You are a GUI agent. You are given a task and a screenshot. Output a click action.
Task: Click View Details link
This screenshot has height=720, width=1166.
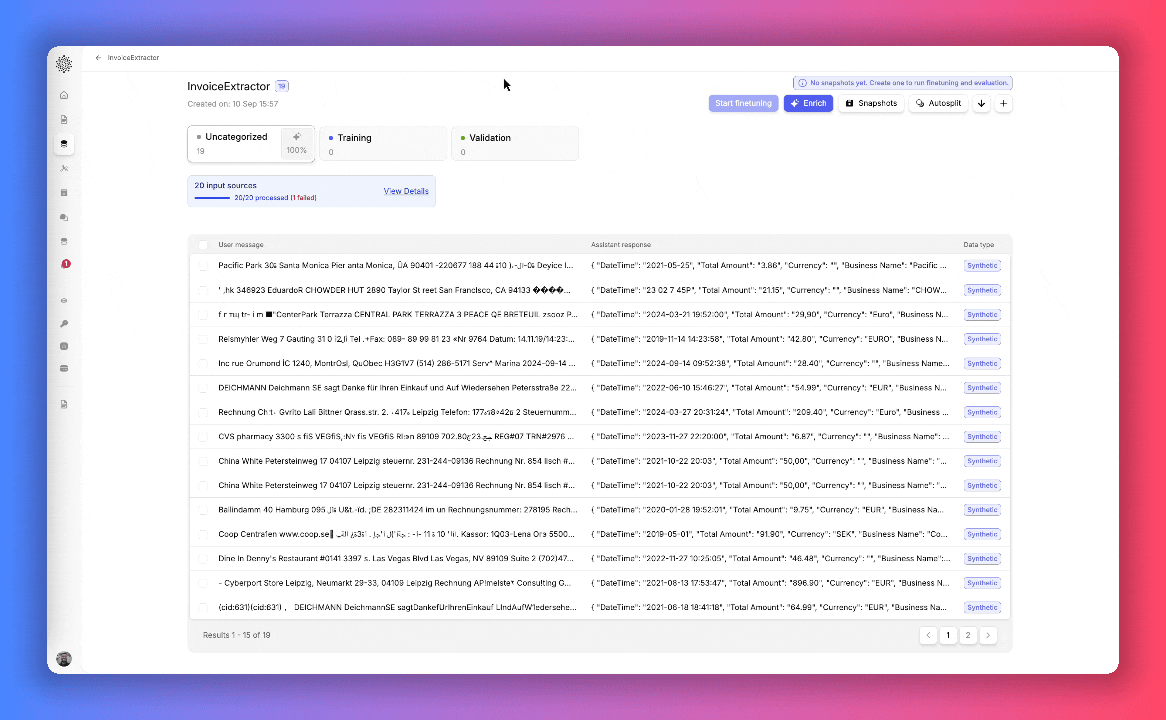(x=406, y=191)
